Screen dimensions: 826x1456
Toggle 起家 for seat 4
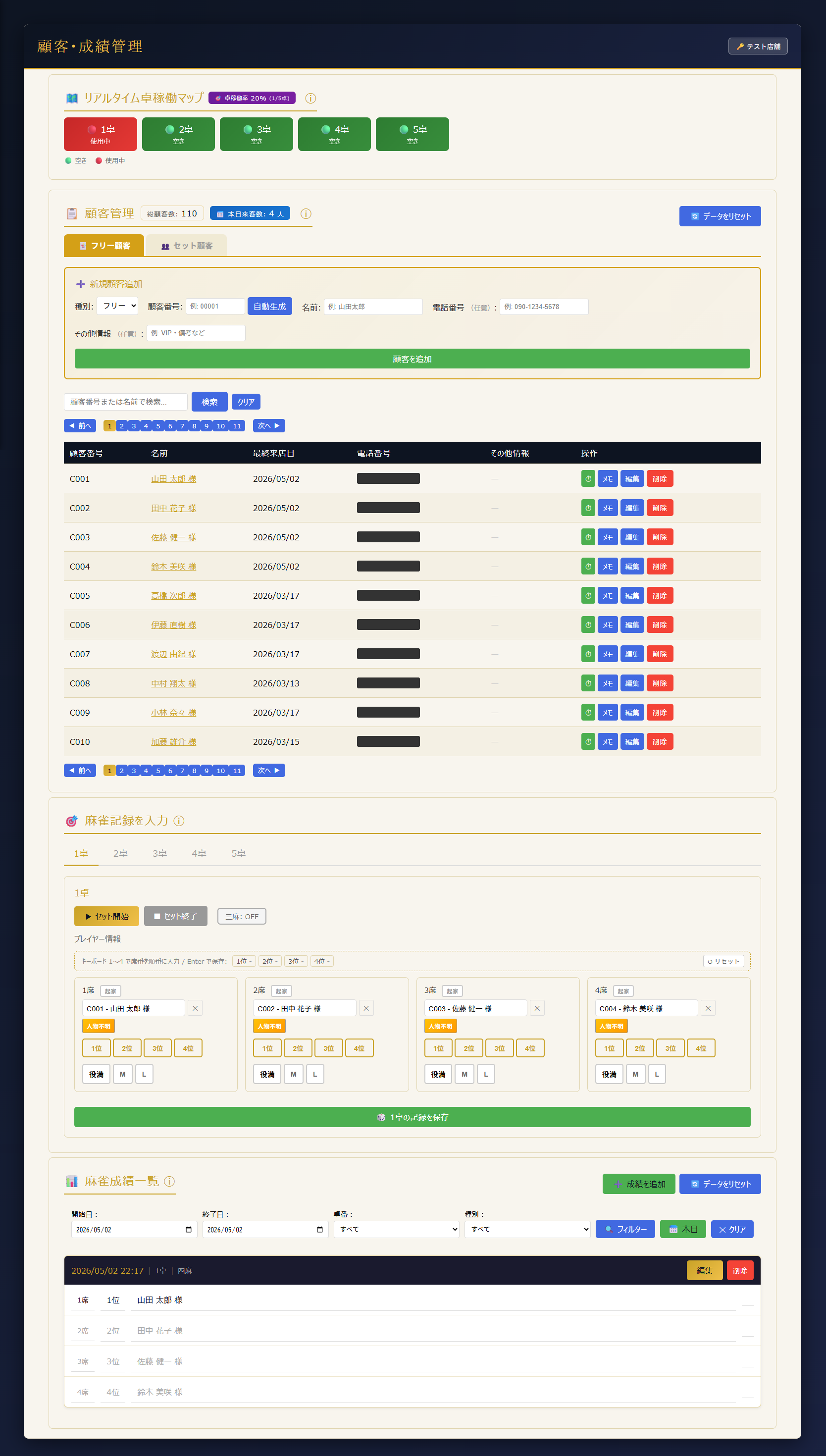[623, 991]
